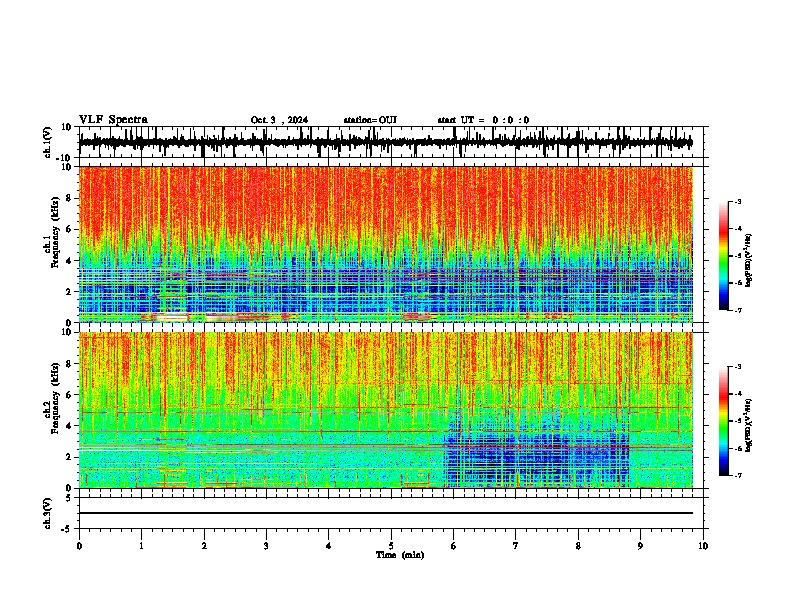Viewport: 792px width, 612px height.
Task: Click the -3 tick on ch.1 color bar
Action: [x=738, y=201]
